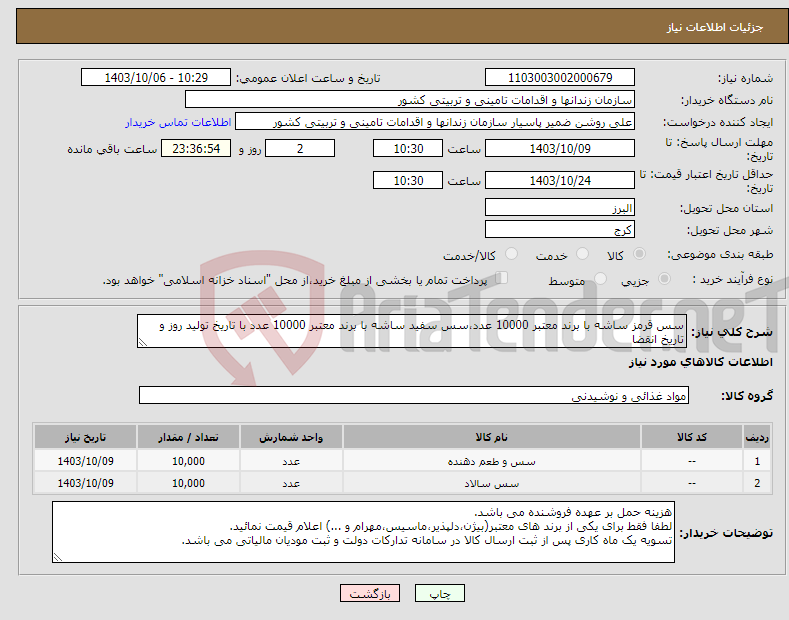This screenshot has width=789, height=620.
Task: Open the اطلاعات تماس خریدار link
Action: [178, 122]
